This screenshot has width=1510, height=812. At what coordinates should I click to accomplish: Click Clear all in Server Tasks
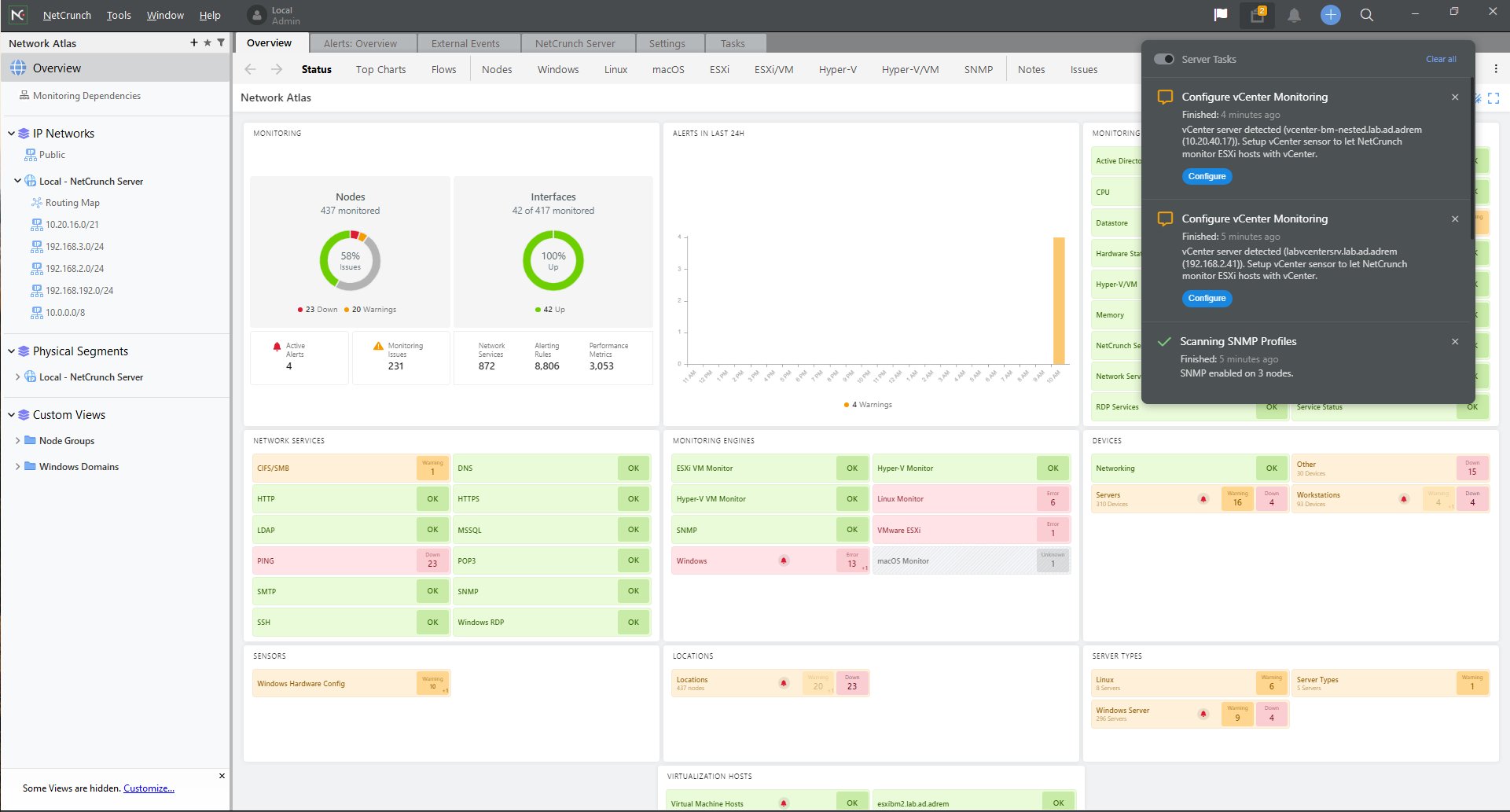click(x=1441, y=59)
